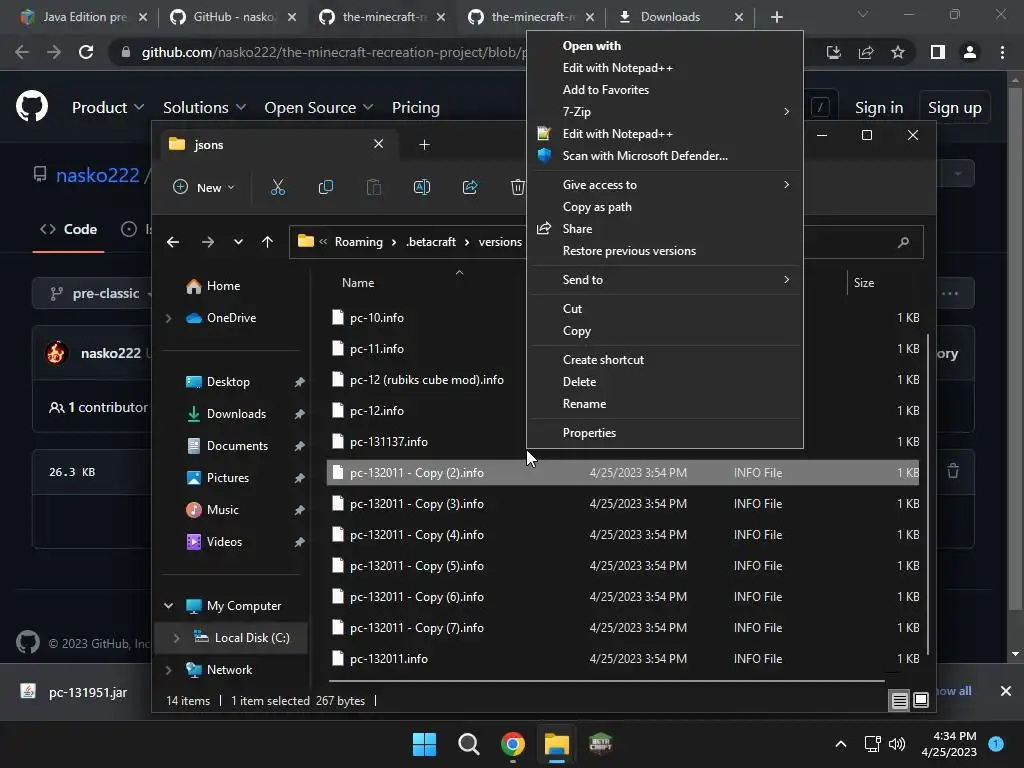Viewport: 1024px width, 768px height.
Task: Open Chrome three-dot menu
Action: [x=1002, y=52]
